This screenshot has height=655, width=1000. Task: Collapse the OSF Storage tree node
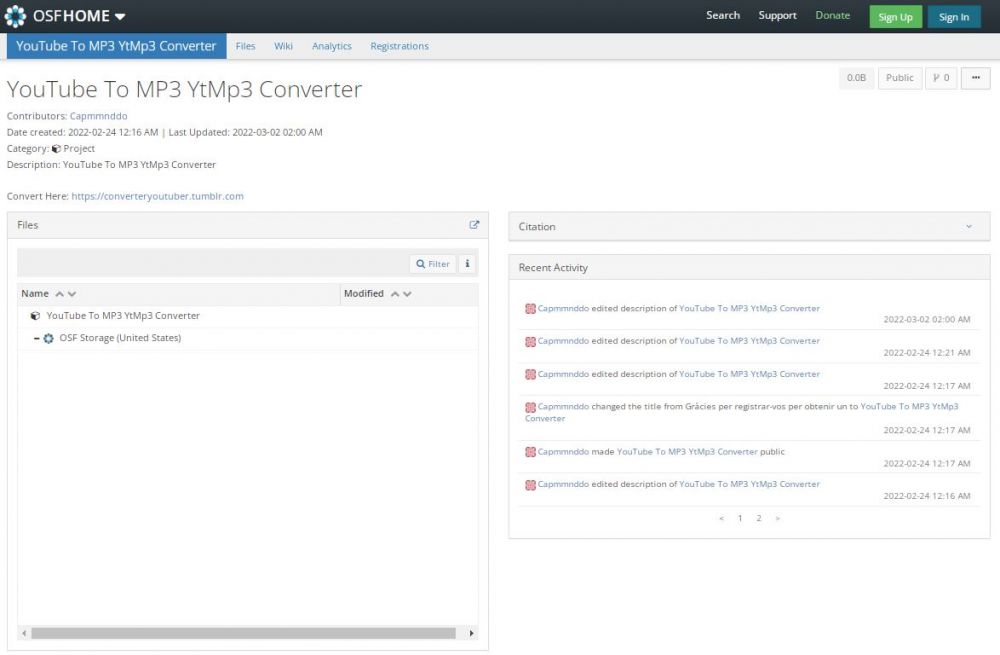tap(37, 338)
